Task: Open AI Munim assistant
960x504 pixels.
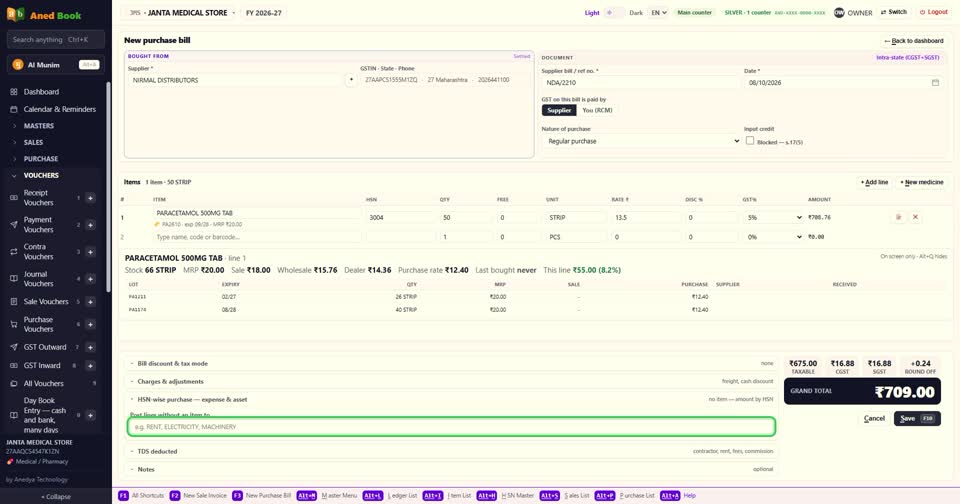Action: click(x=56, y=64)
